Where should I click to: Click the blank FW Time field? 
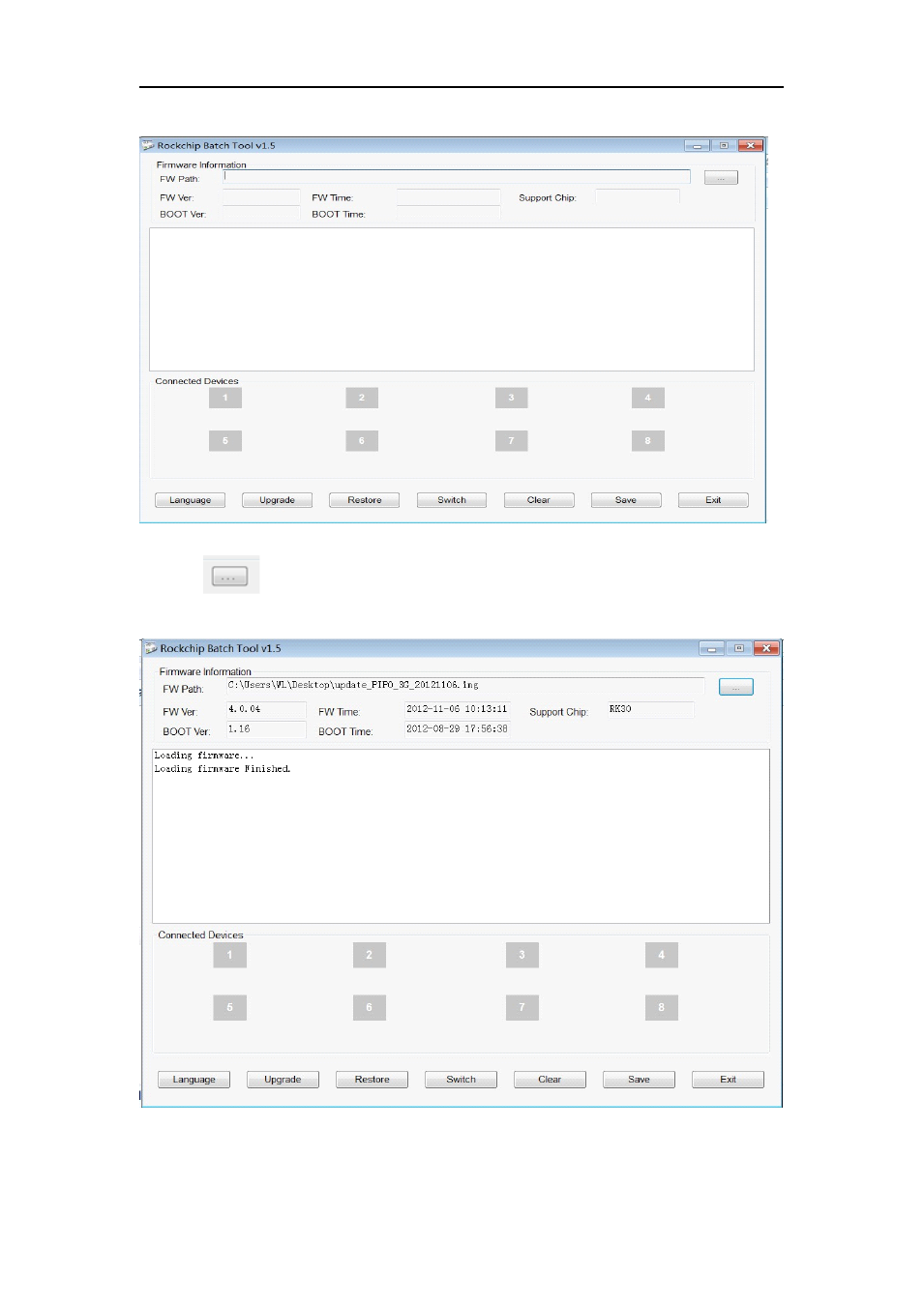448,197
